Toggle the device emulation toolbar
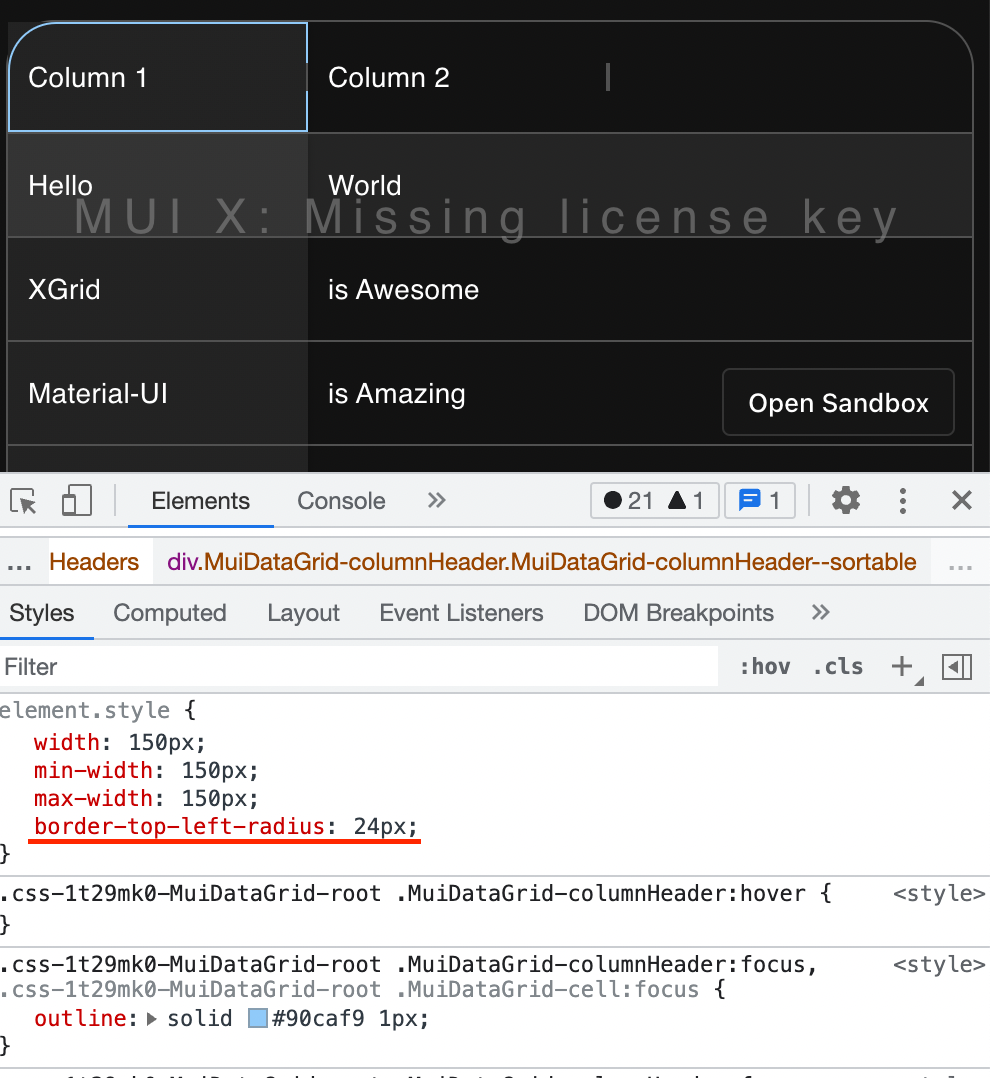Viewport: 990px width, 1078px height. [x=76, y=500]
